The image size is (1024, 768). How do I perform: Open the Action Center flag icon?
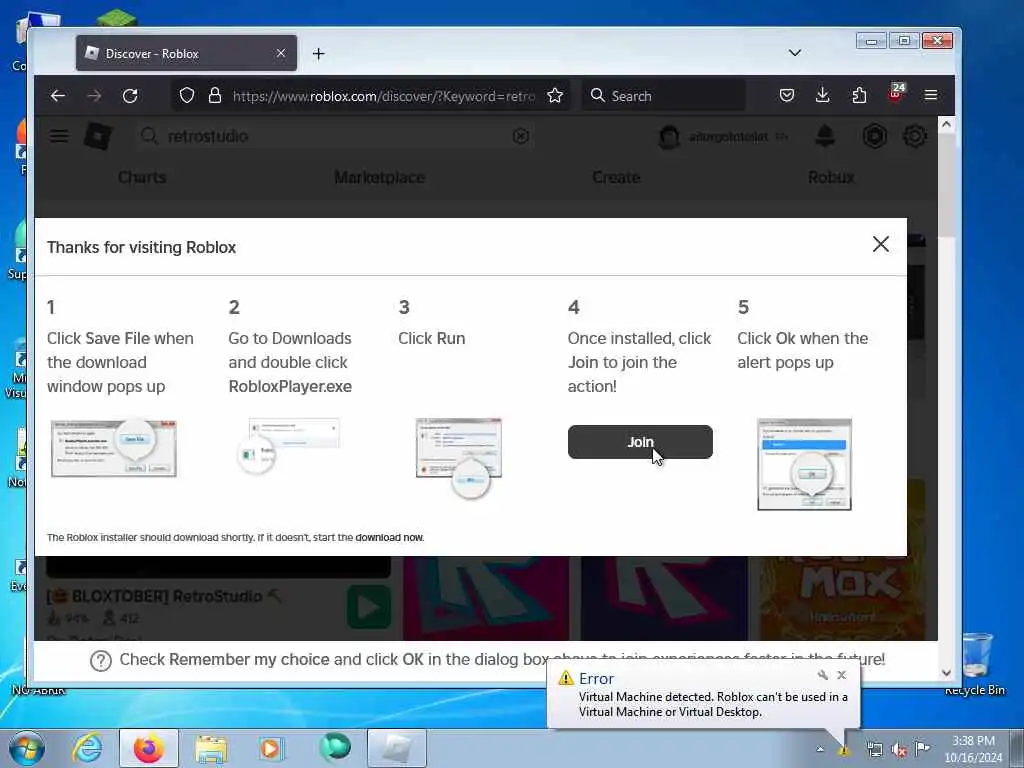922,748
